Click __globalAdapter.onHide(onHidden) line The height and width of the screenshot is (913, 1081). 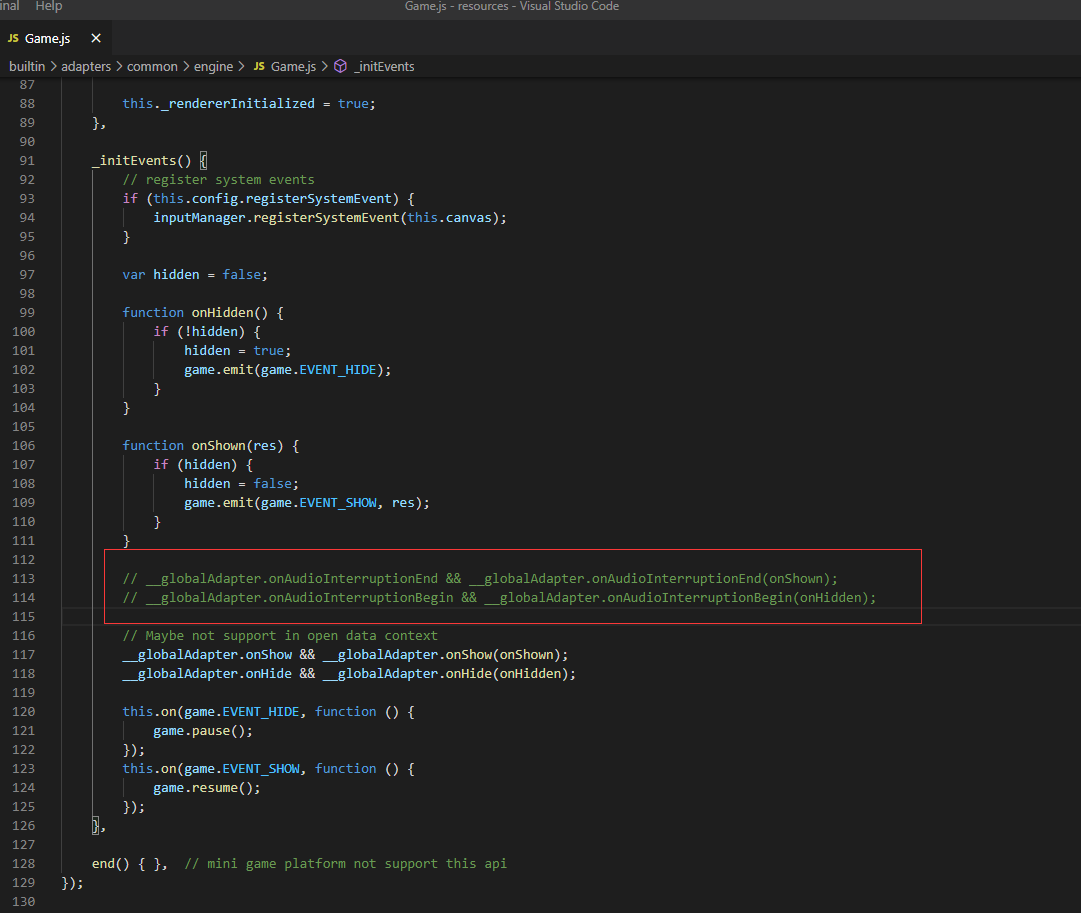tap(349, 674)
